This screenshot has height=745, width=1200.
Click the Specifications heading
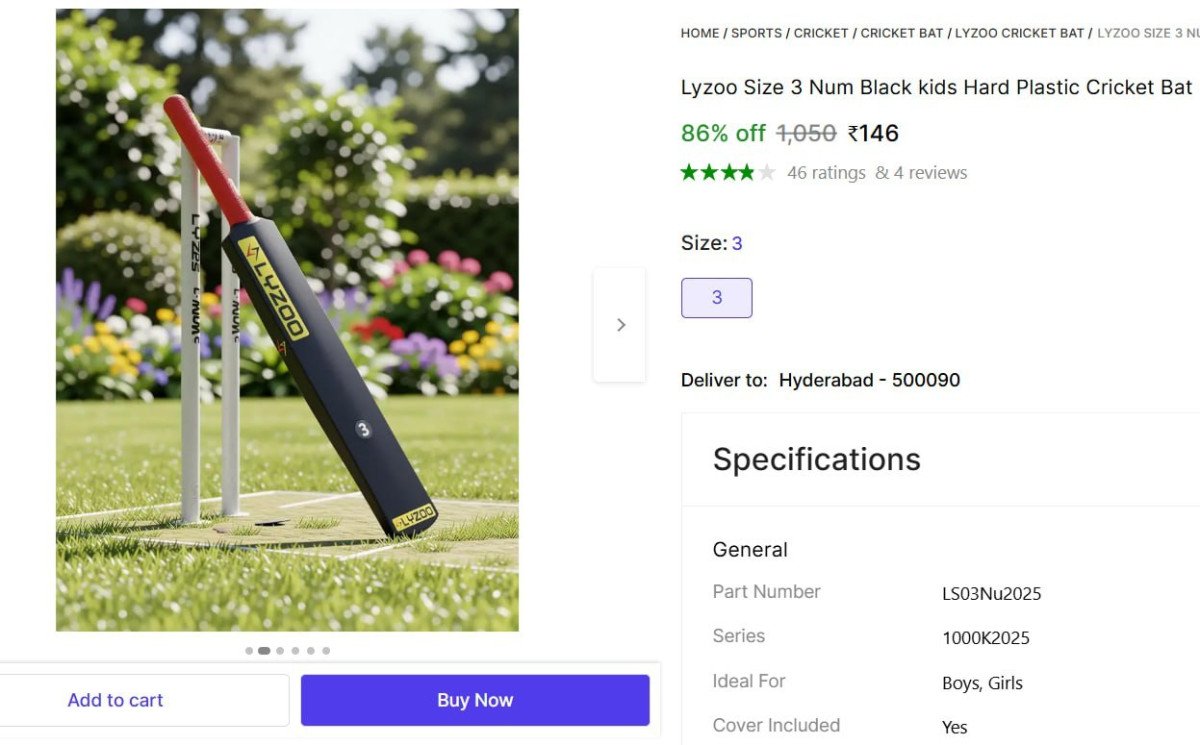coord(816,459)
